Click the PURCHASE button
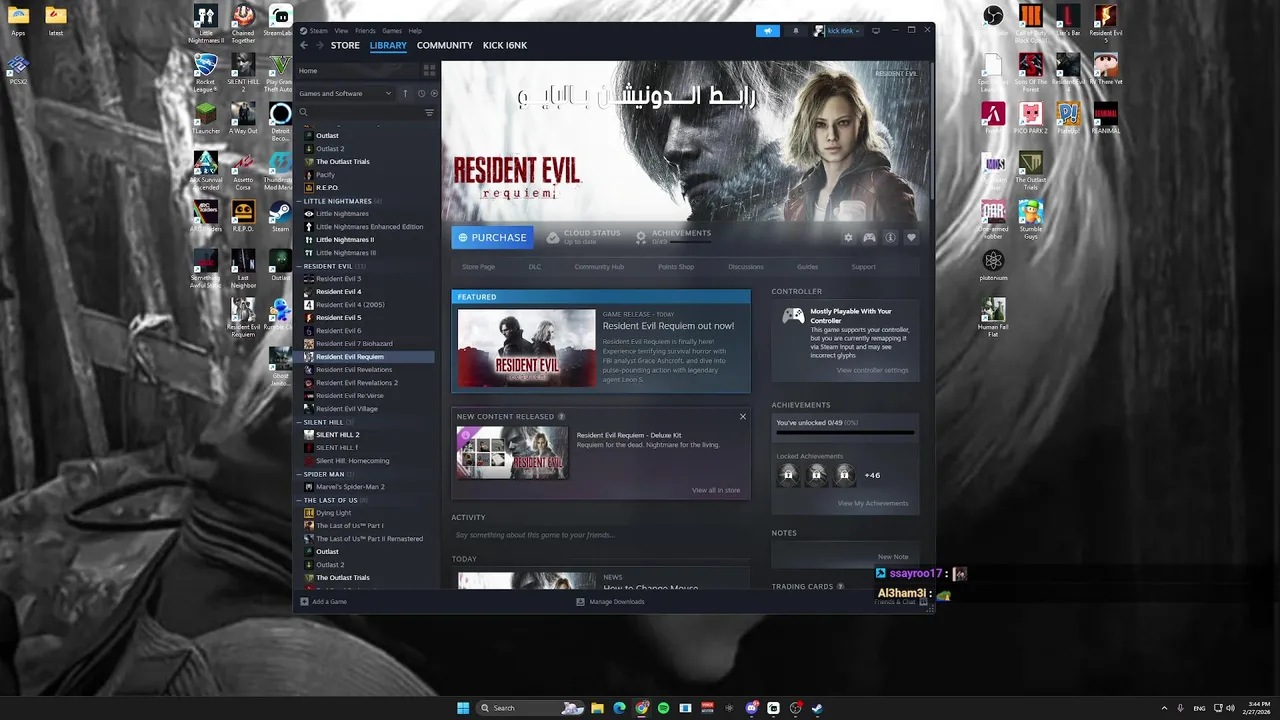The height and width of the screenshot is (720, 1280). click(x=492, y=237)
